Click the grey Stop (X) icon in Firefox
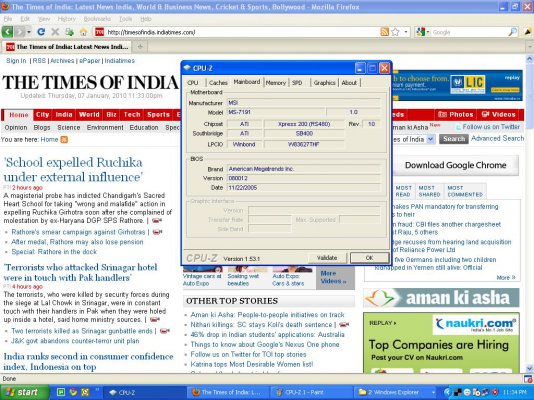The width and height of the screenshot is (534, 400). point(55,32)
